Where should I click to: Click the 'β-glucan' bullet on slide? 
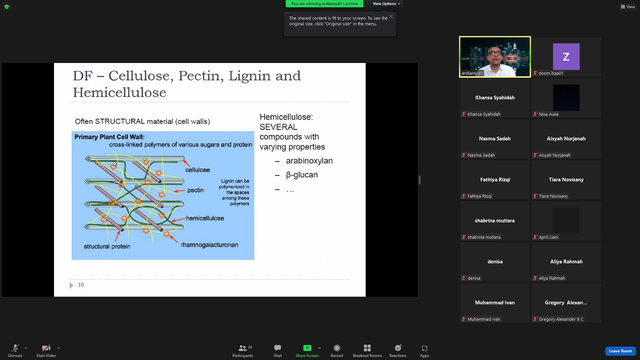(302, 175)
